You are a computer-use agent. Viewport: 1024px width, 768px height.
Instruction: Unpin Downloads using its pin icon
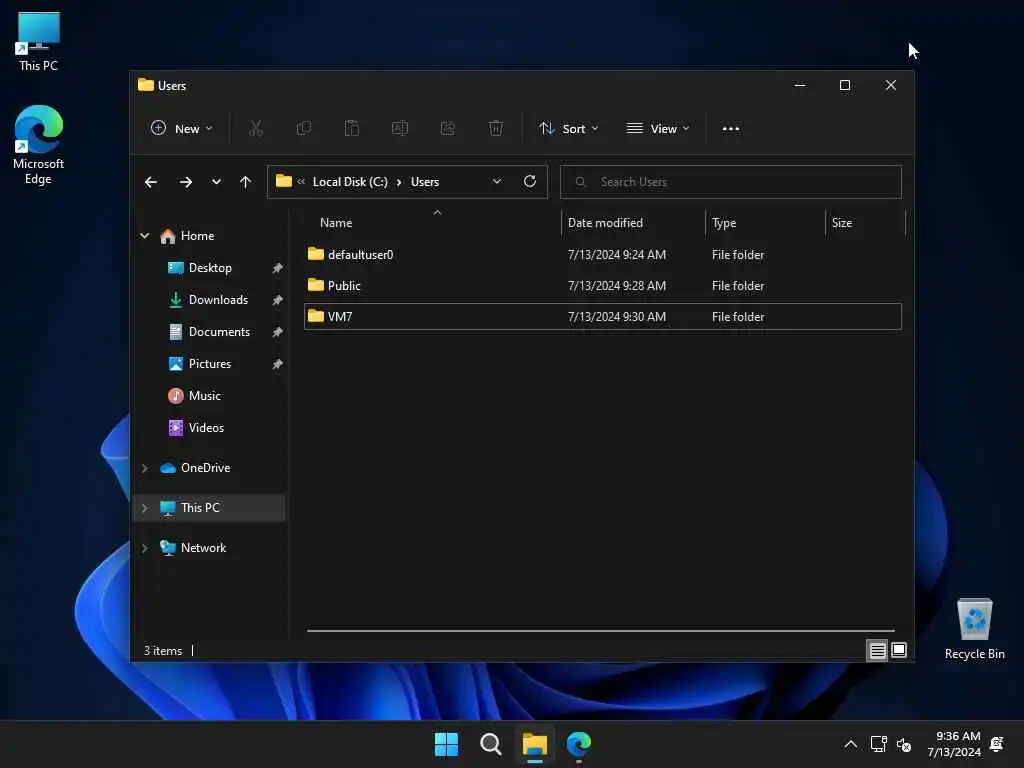tap(278, 300)
